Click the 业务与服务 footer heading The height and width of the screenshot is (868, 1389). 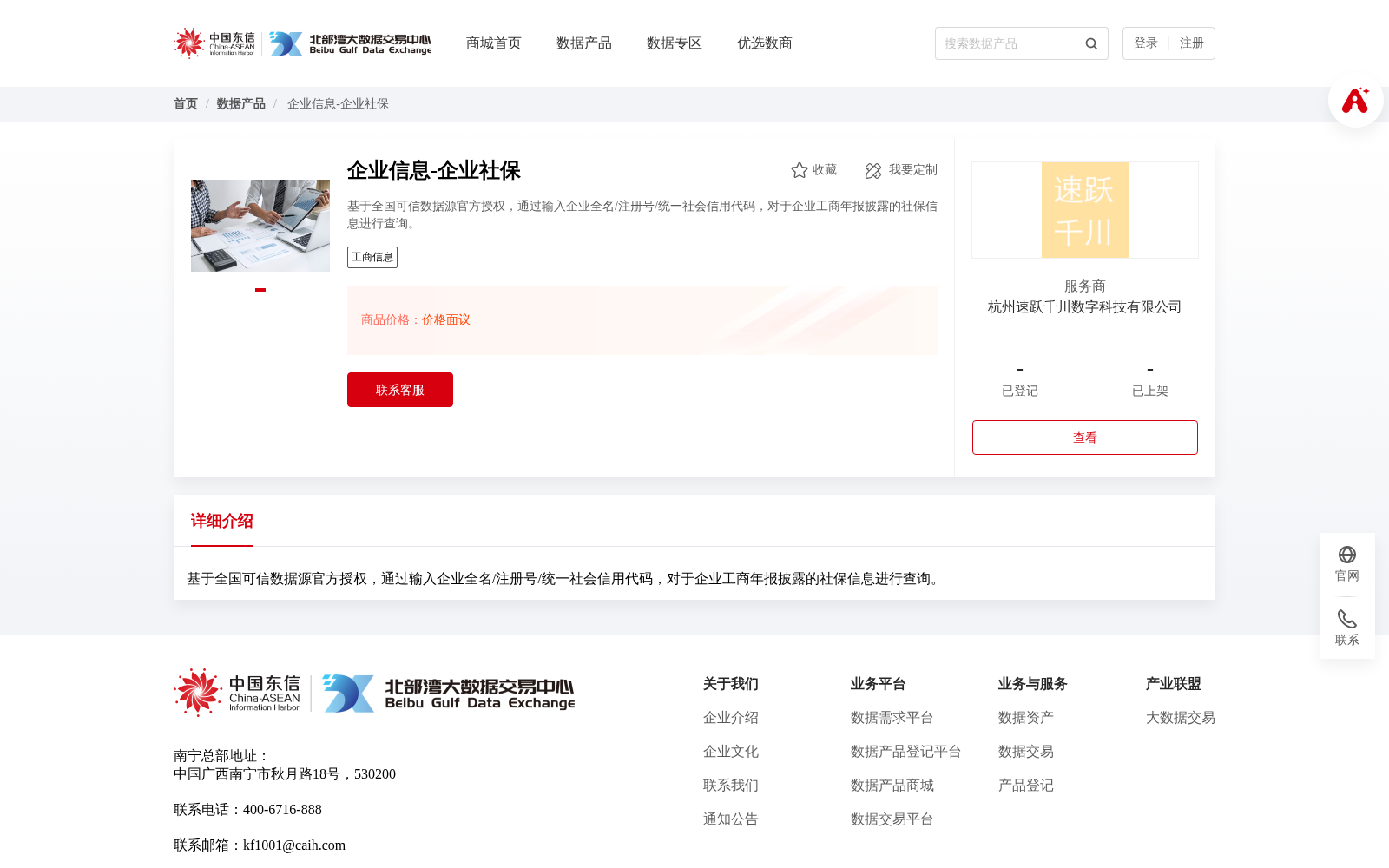tap(1033, 684)
